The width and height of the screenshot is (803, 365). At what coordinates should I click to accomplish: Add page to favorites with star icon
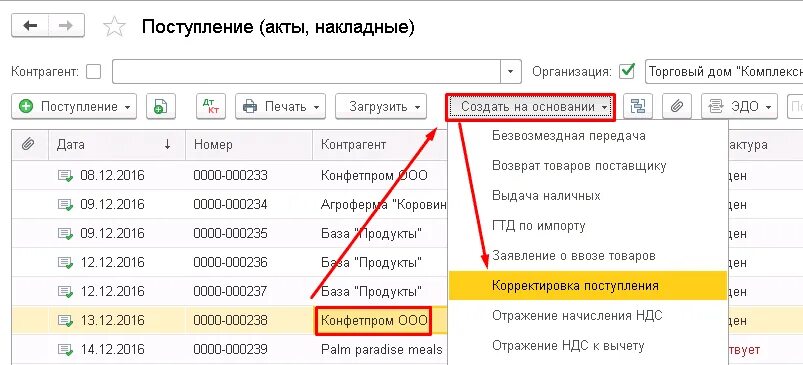tap(114, 27)
